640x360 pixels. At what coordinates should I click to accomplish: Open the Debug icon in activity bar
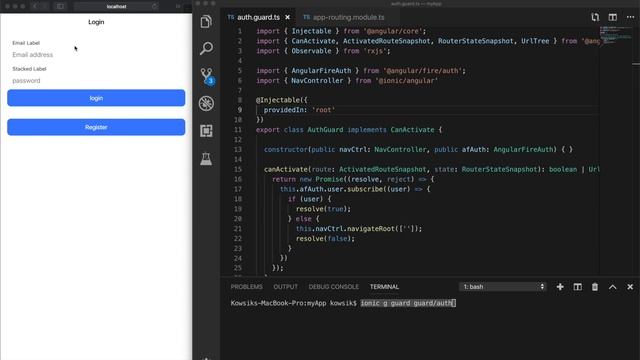(x=206, y=103)
